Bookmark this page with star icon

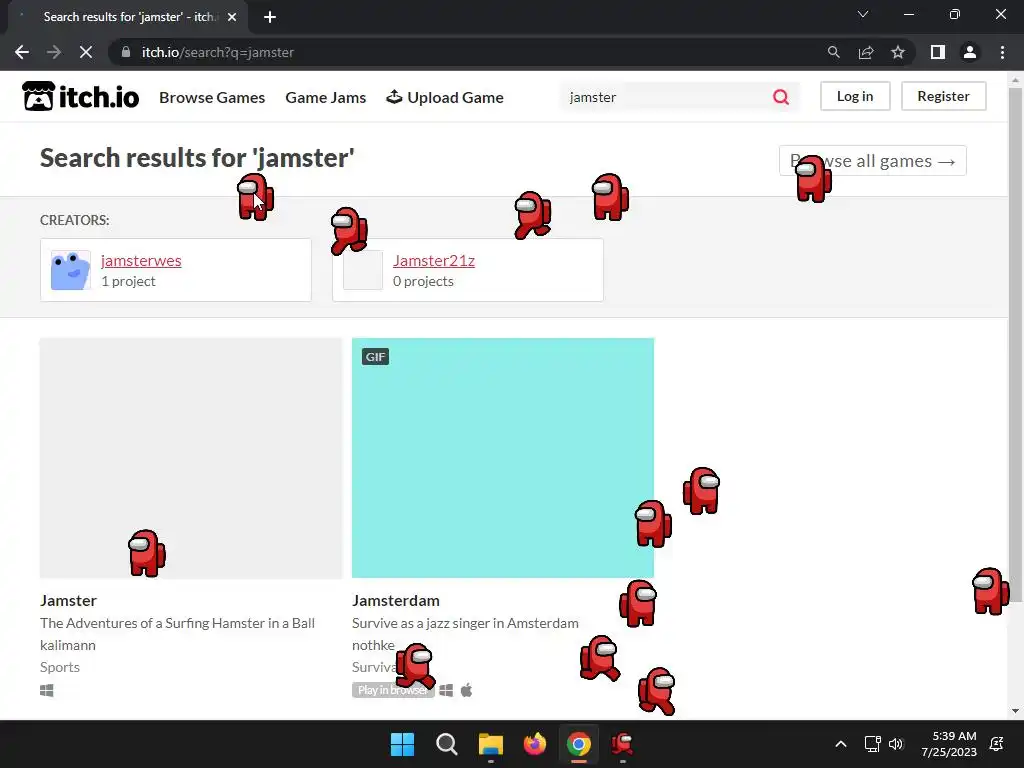click(x=898, y=52)
